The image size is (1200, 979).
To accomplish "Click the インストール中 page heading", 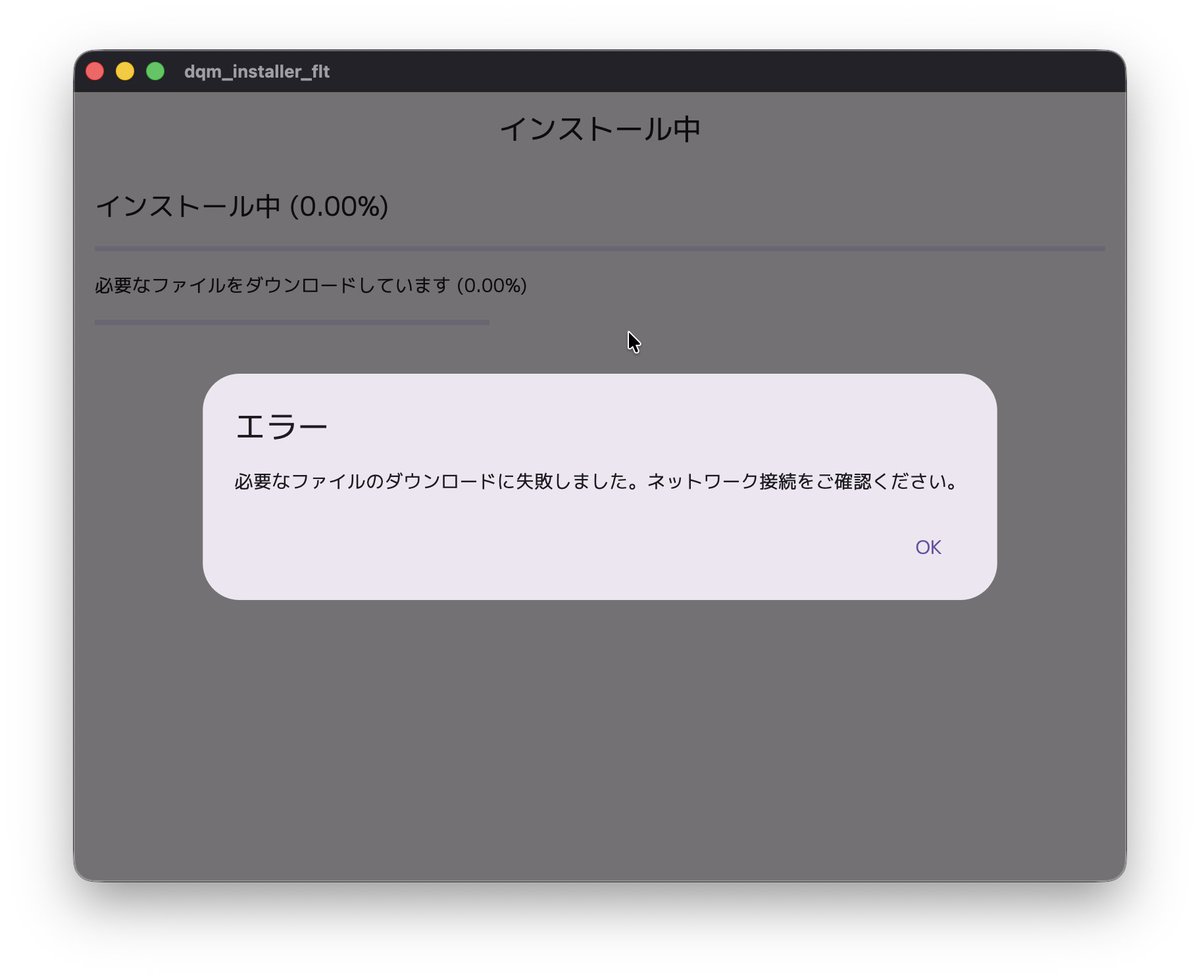I will 600,128.
